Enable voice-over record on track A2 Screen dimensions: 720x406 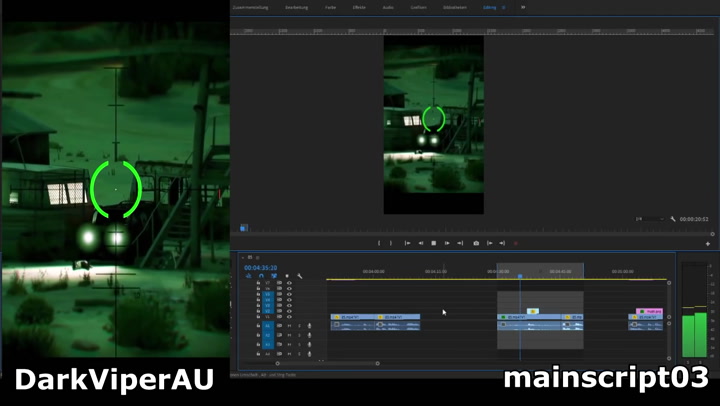[x=309, y=335]
